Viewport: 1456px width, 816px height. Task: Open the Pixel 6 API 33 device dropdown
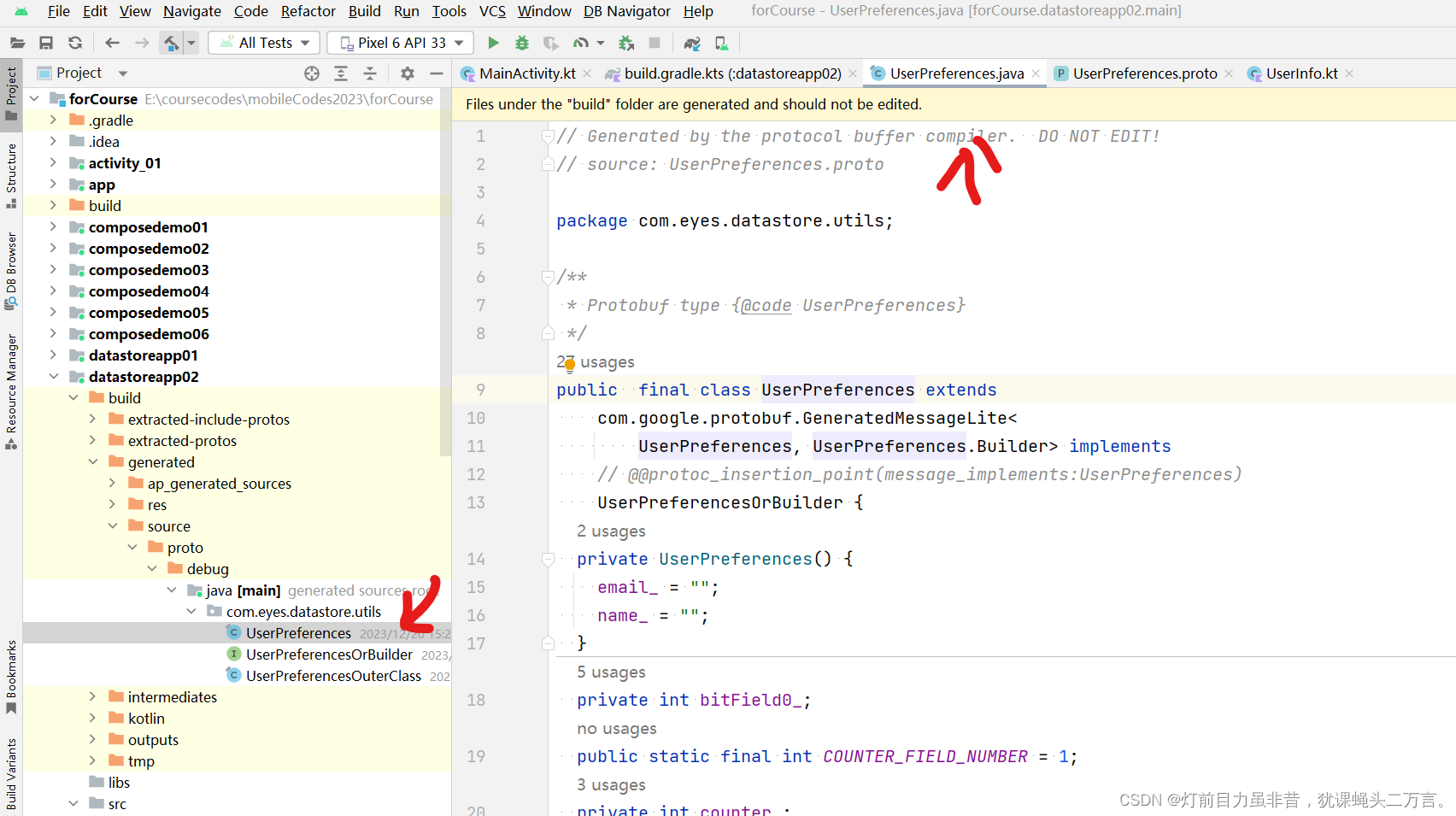(401, 43)
